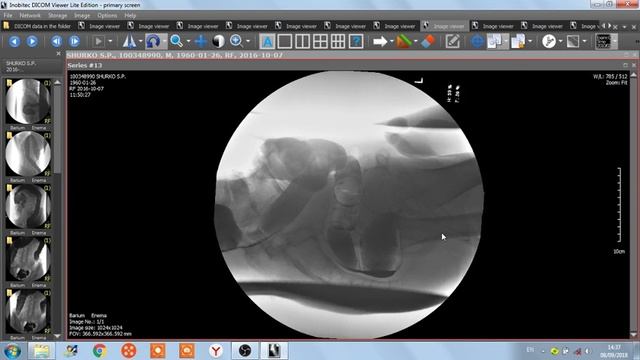Click image viewer scrollbar down arrow
This screenshot has width=640, height=360.
pyautogui.click(x=633, y=335)
